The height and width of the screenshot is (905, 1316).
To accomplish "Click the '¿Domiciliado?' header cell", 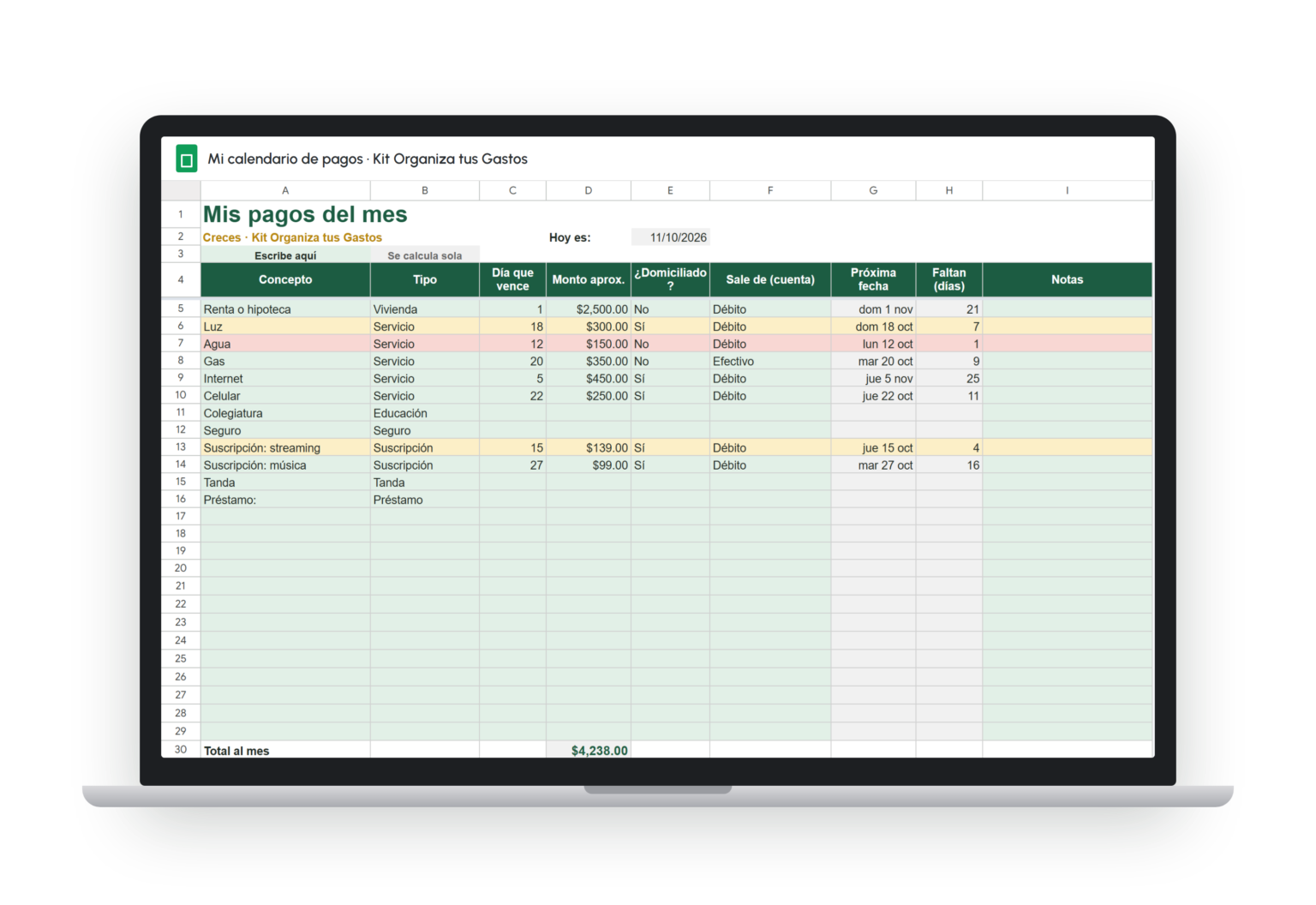I will click(x=671, y=279).
